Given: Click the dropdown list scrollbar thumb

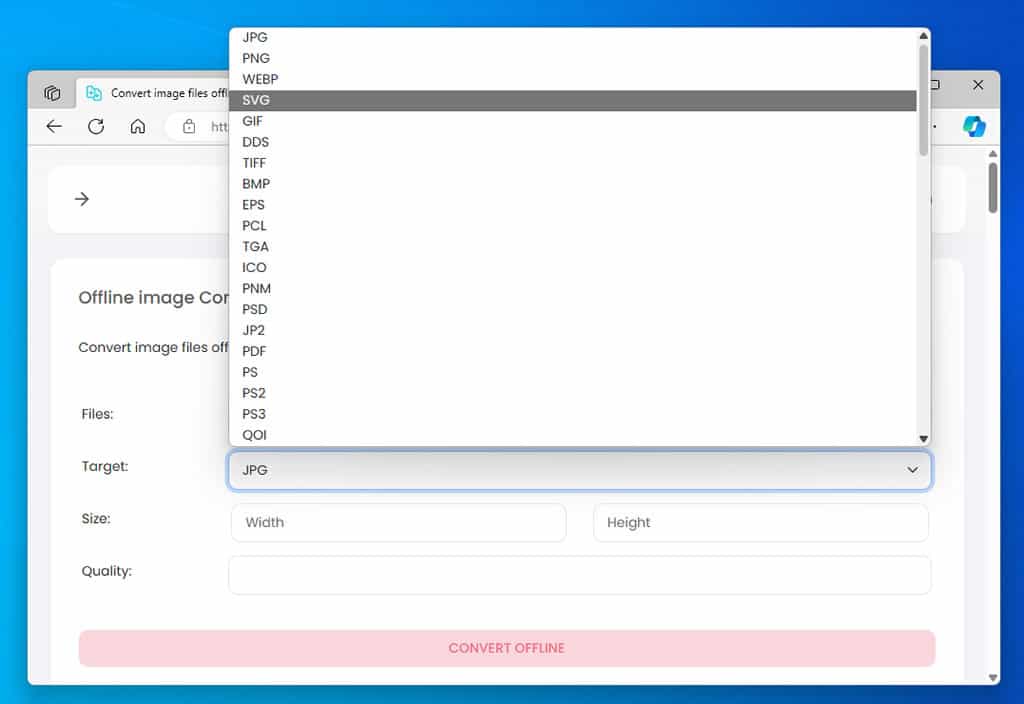Looking at the screenshot, I should [x=923, y=99].
